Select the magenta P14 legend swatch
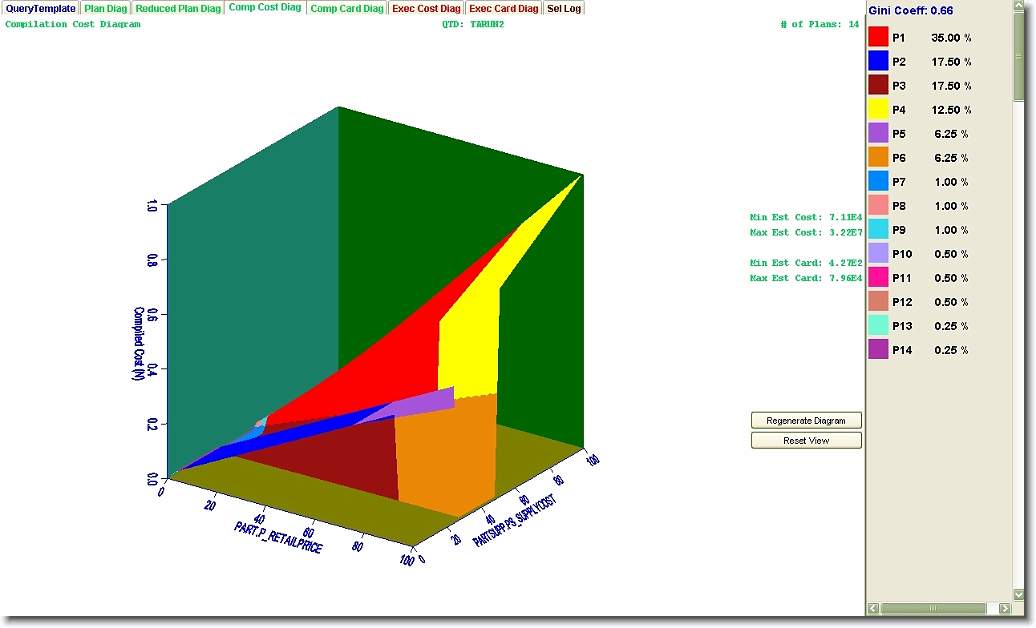Viewport: 1036px width, 628px height. click(878, 349)
